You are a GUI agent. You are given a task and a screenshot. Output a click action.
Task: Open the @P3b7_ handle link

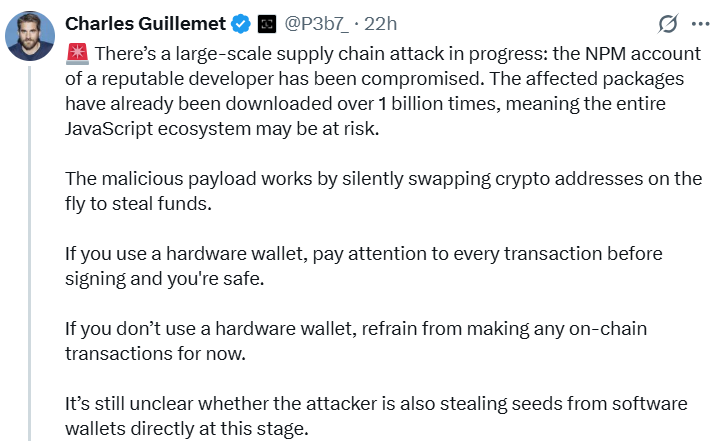[x=316, y=24]
